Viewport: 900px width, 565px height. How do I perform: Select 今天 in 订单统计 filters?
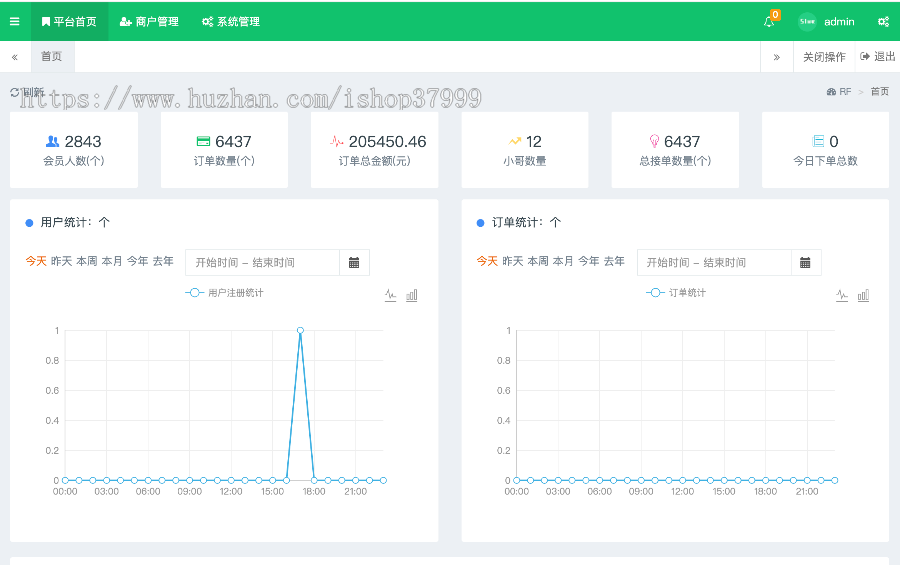[487, 261]
